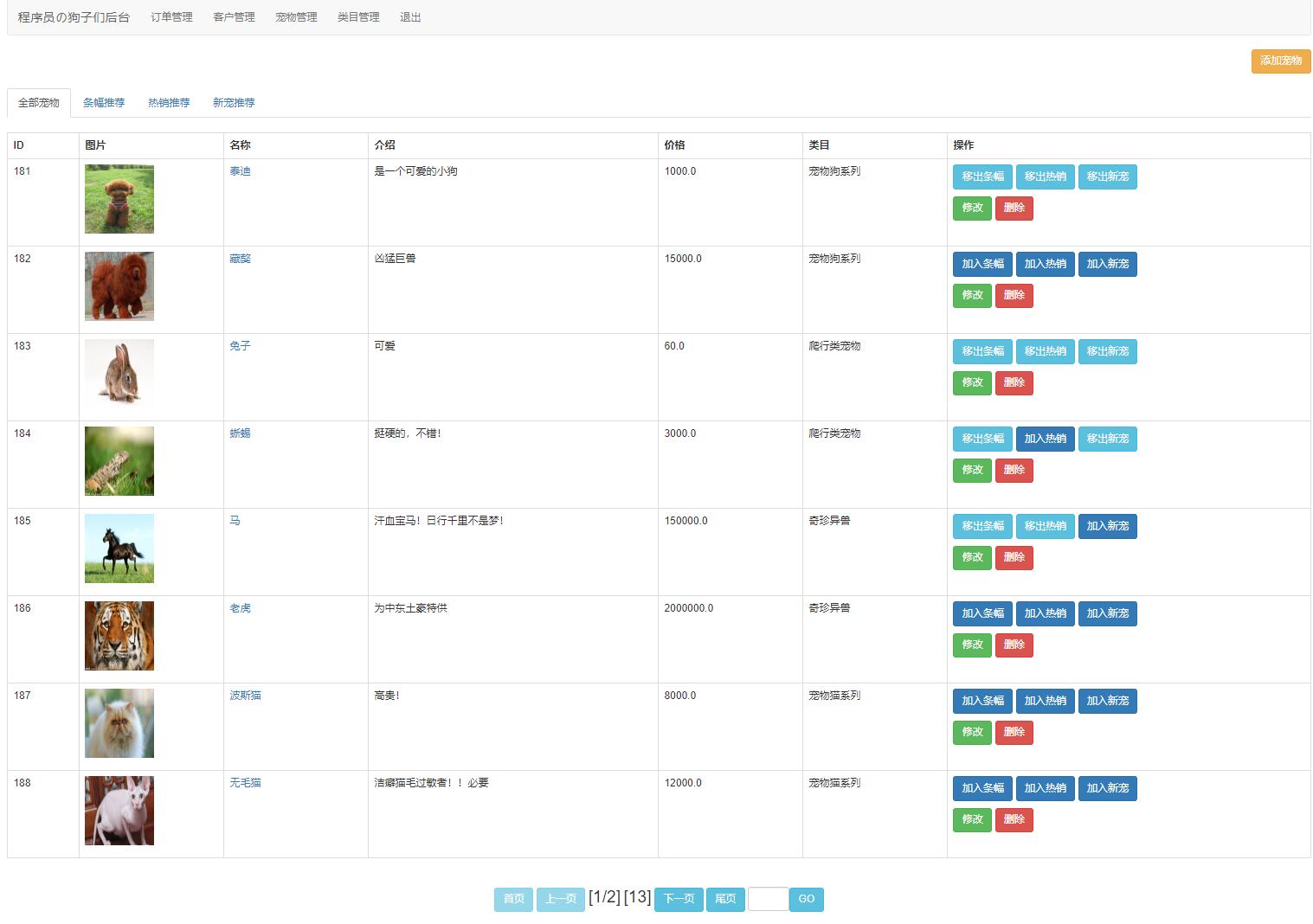Viewport: 1313px width, 924px height.
Task: Click 加入条幅 for the 无毛猫 row
Action: point(982,788)
